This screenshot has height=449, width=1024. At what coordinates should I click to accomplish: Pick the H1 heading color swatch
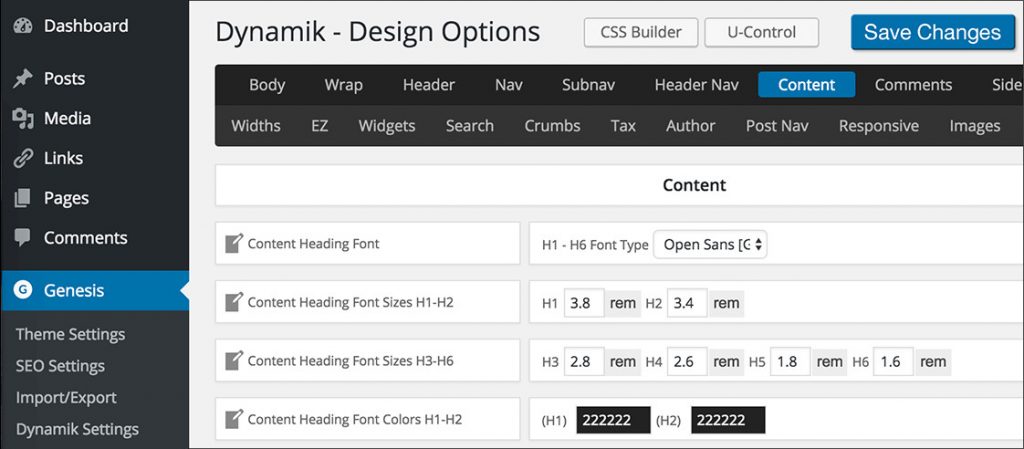click(x=613, y=420)
